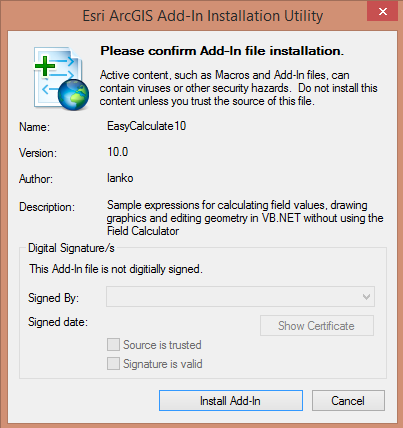
Task: Click the Digital Signature/s group label
Action: click(71, 248)
